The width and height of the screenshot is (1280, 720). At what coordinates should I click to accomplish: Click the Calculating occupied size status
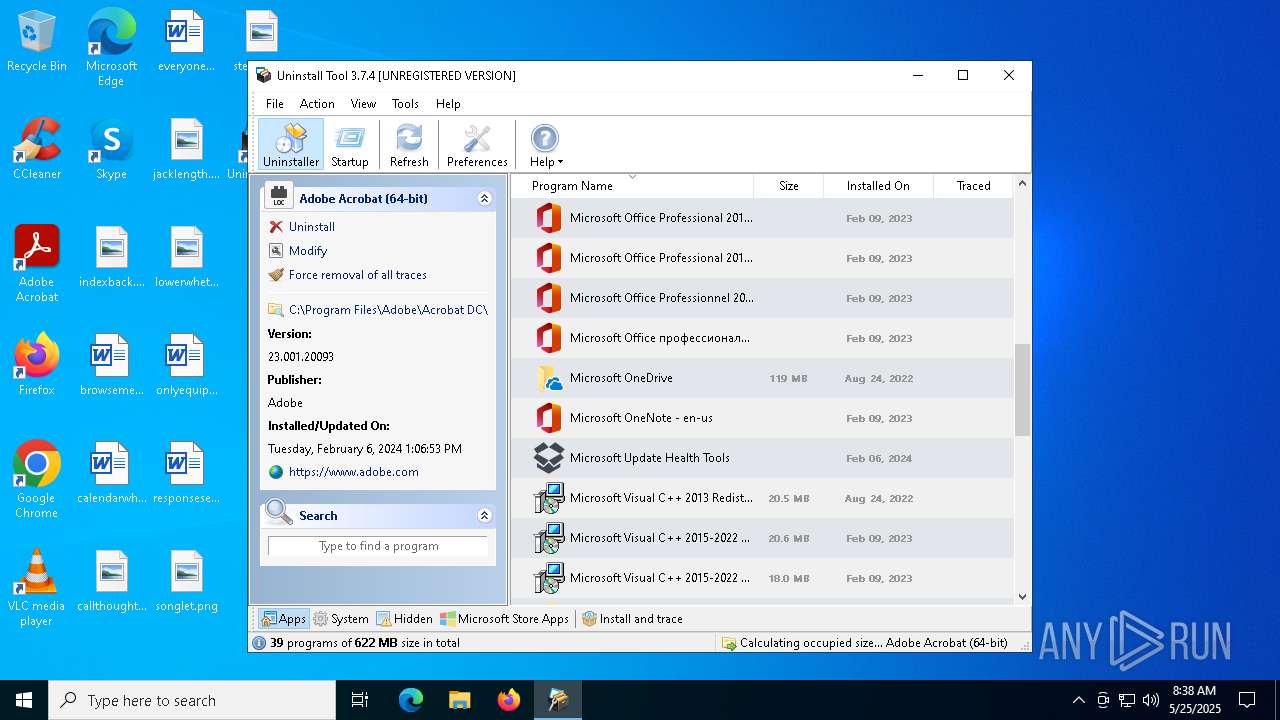click(x=865, y=643)
